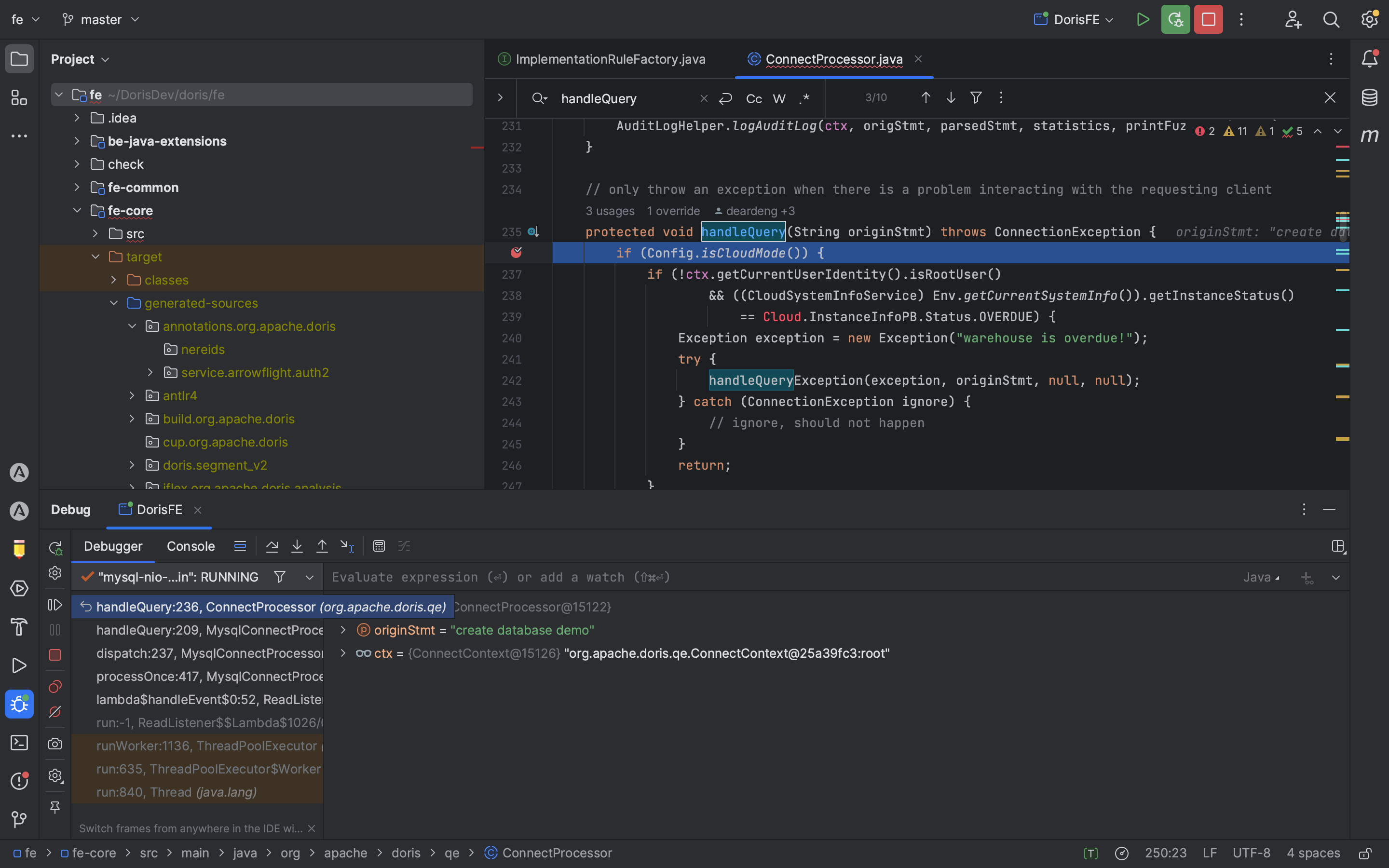Open Maven tool window on right sidebar
Screen dimensions: 1389x868
1370,136
